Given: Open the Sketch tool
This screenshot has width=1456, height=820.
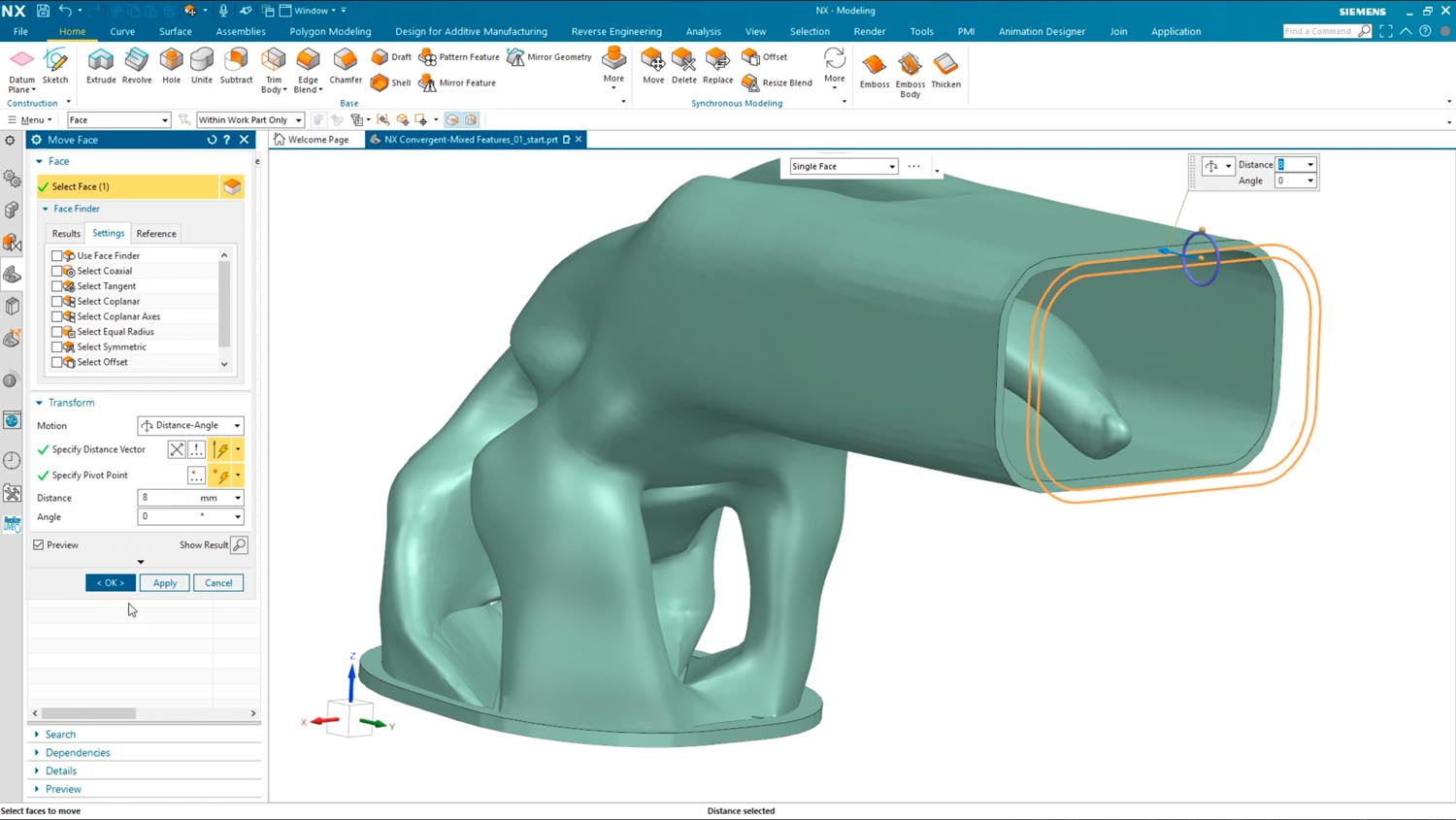Looking at the screenshot, I should click(x=55, y=66).
